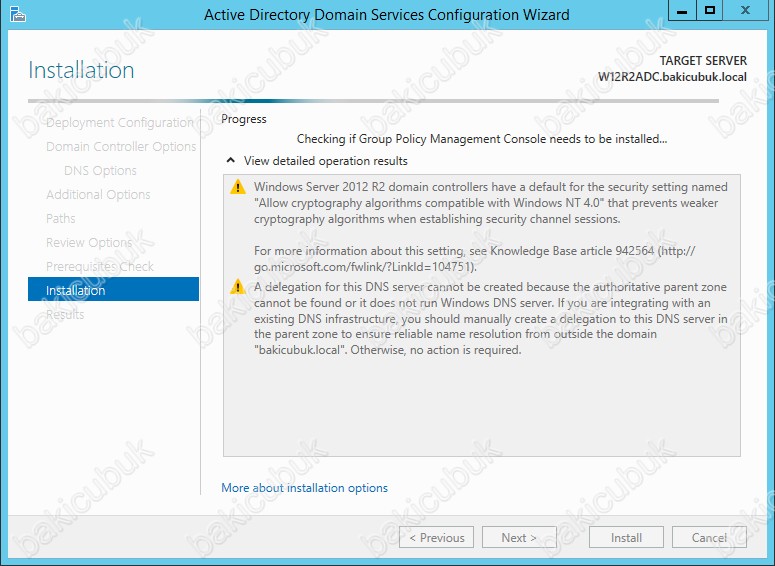Screen dimensions: 775x566
Task: Select the Additional Options step
Action: tap(98, 195)
